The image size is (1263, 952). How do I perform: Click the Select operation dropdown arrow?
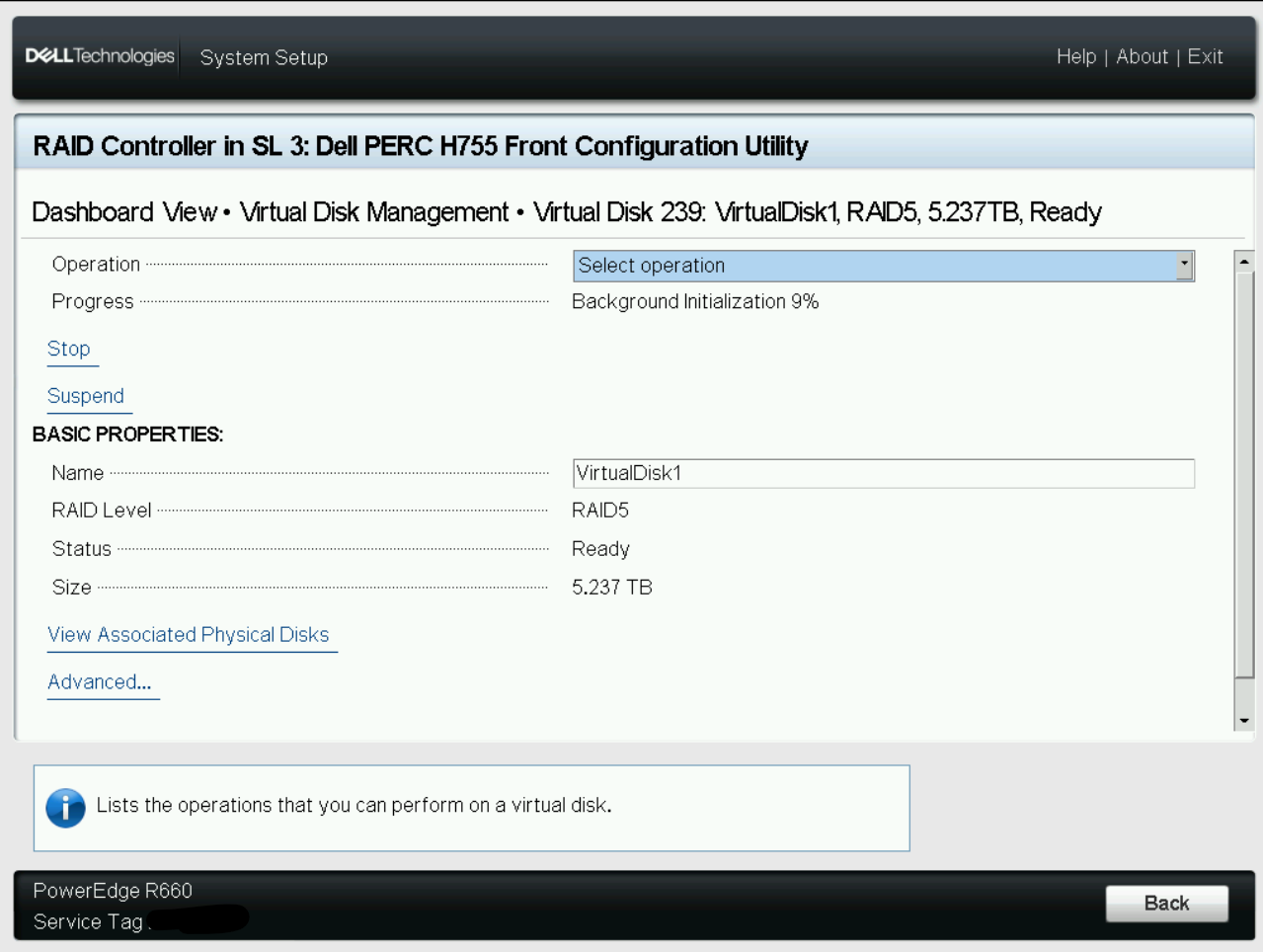click(1184, 266)
